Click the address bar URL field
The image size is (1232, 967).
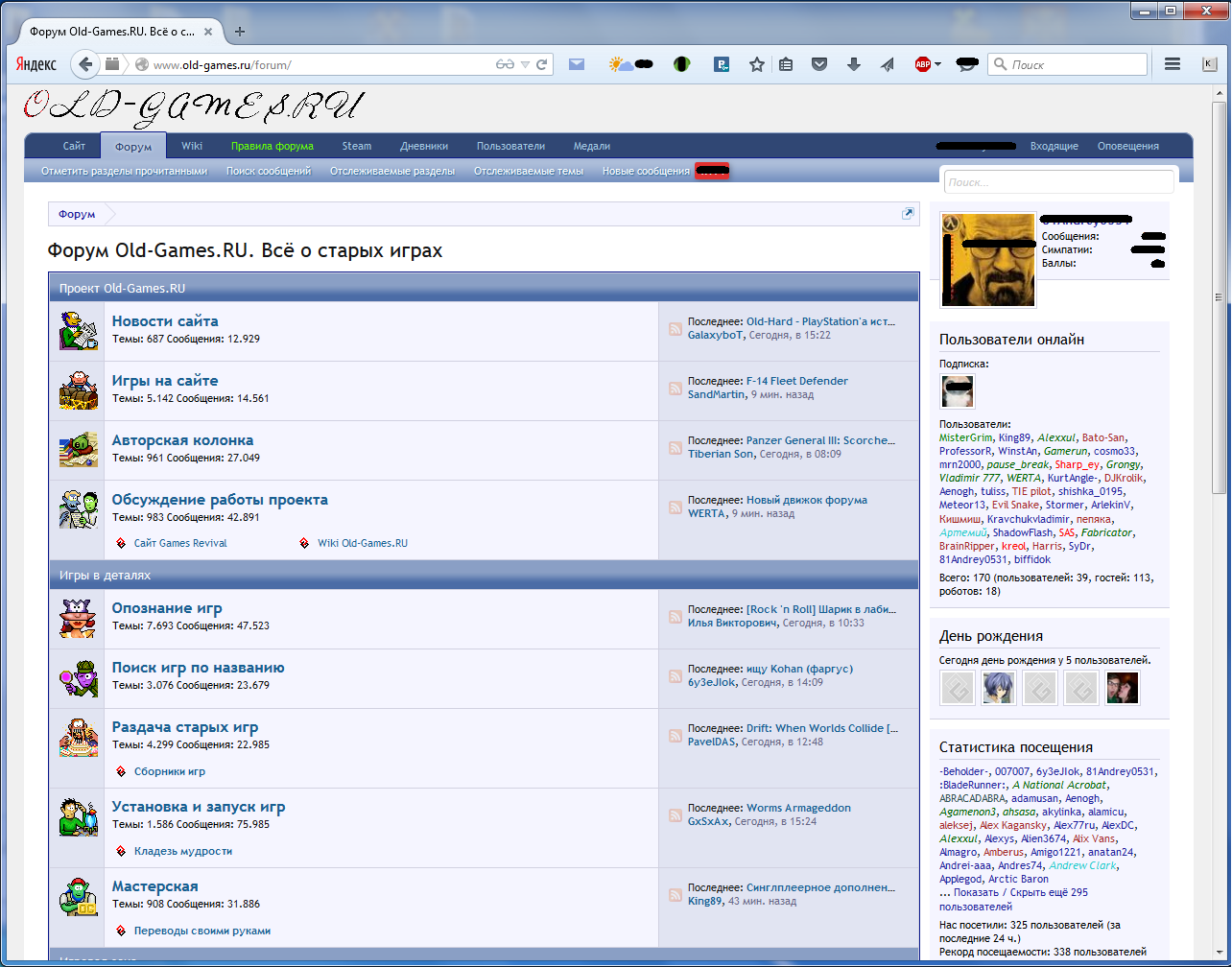point(322,64)
